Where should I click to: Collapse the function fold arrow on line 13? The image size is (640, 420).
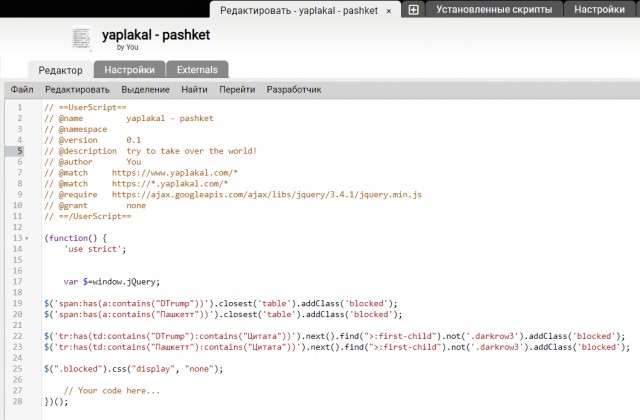pos(27,238)
